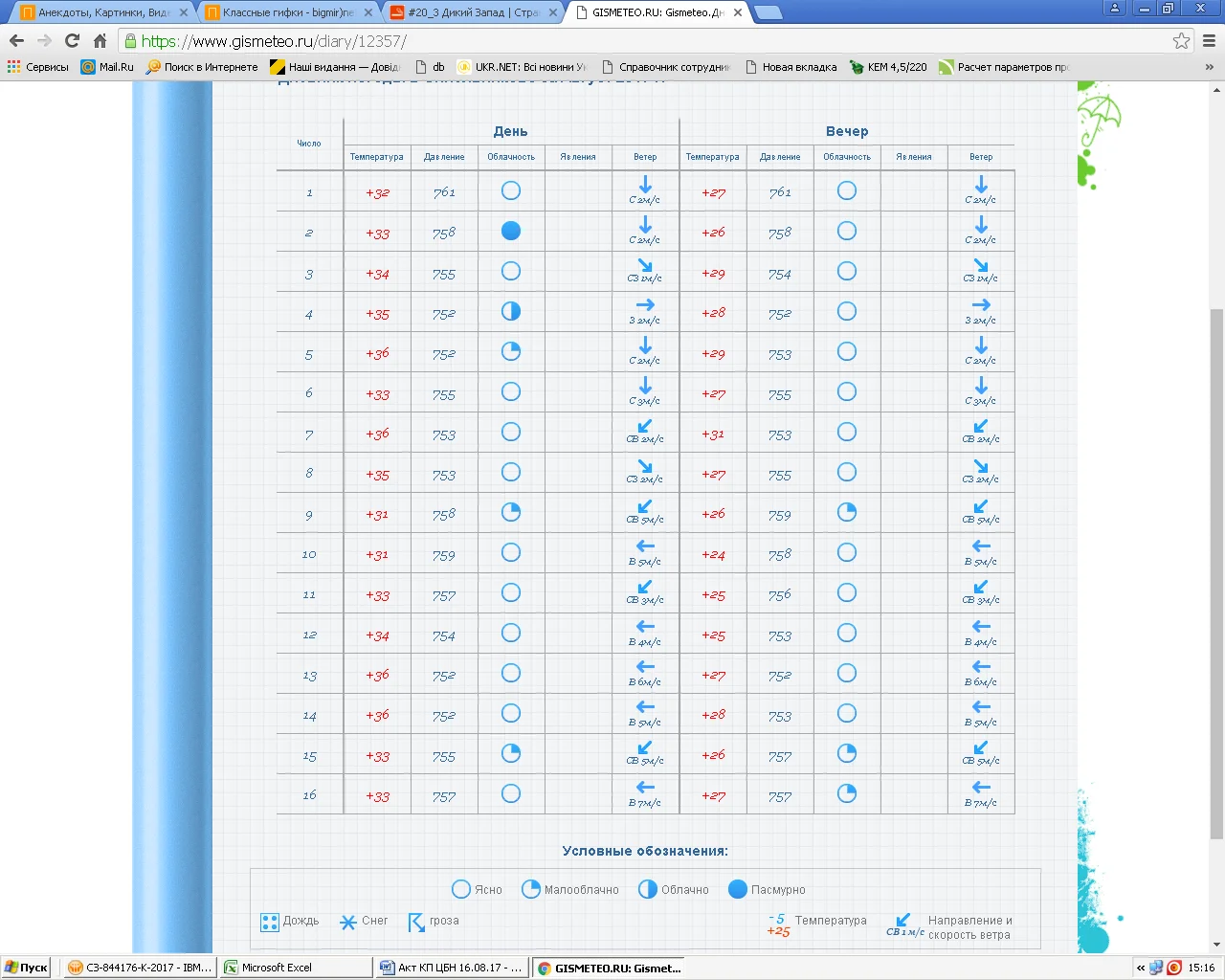This screenshot has width=1225, height=980.
Task: Click the rain icon in the legend
Action: (270, 922)
